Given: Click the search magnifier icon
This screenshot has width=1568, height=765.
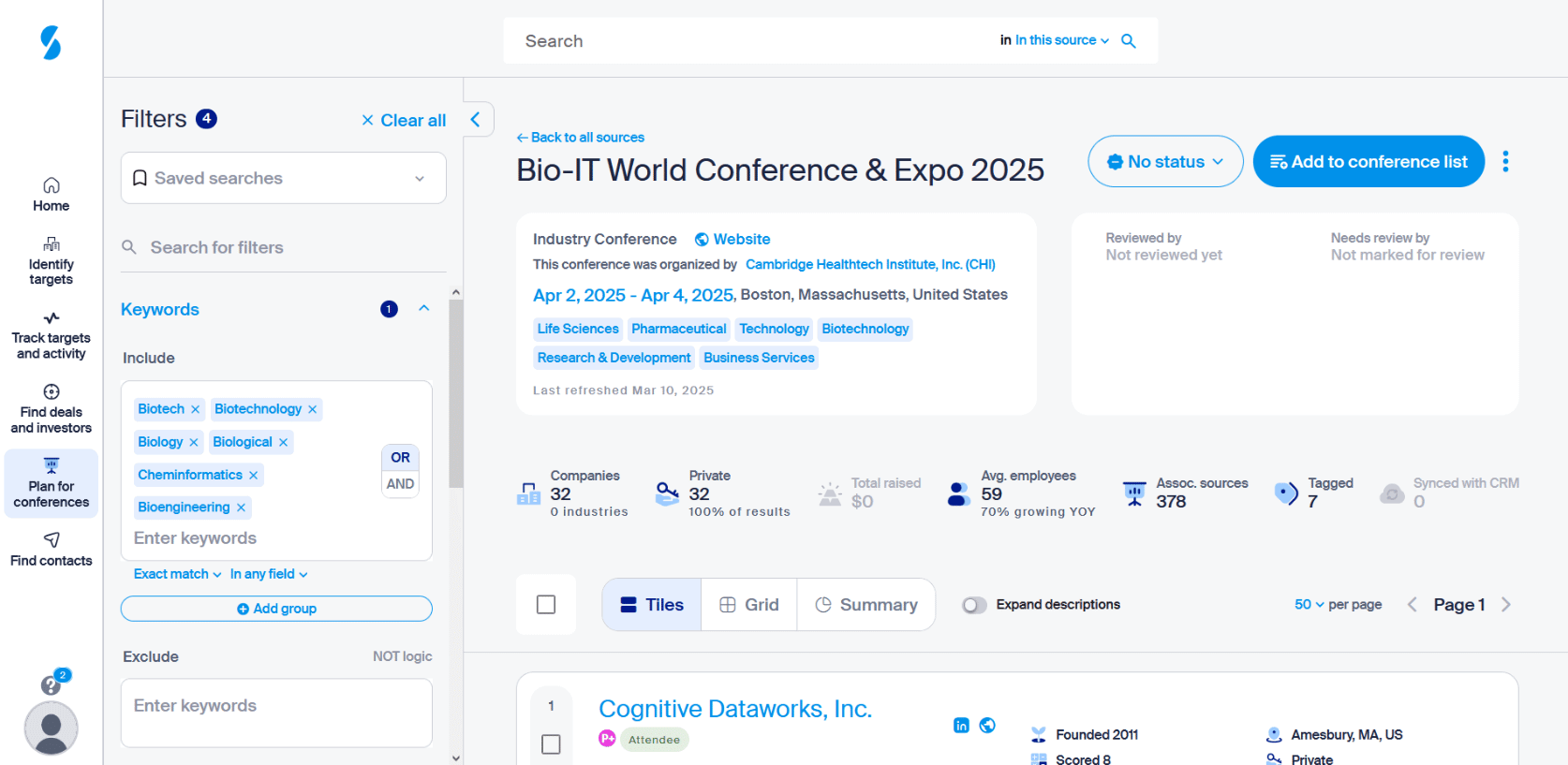Looking at the screenshot, I should point(1129,41).
